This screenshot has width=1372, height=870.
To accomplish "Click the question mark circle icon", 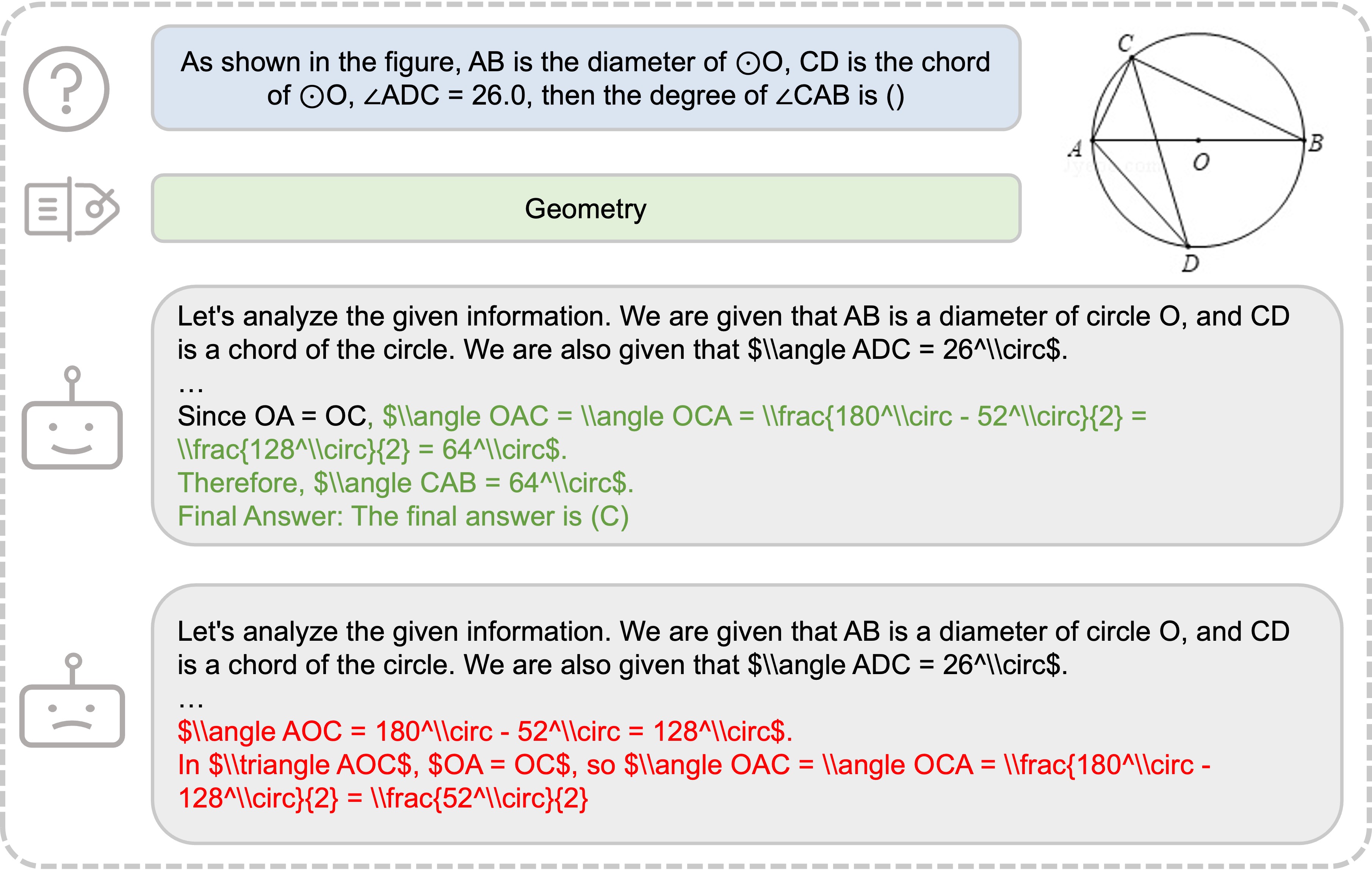I will [x=66, y=89].
